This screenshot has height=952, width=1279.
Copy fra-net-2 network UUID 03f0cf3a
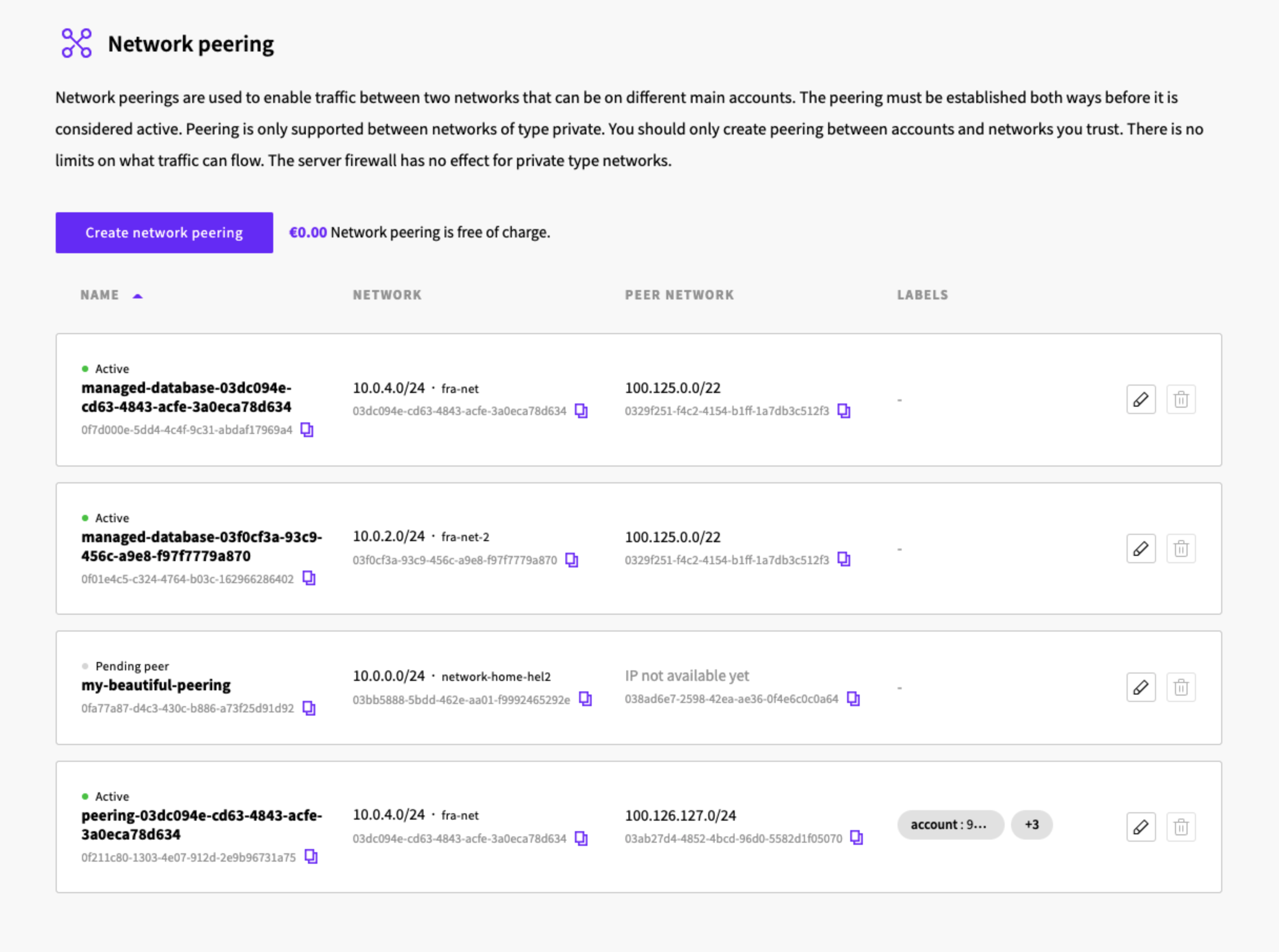572,560
